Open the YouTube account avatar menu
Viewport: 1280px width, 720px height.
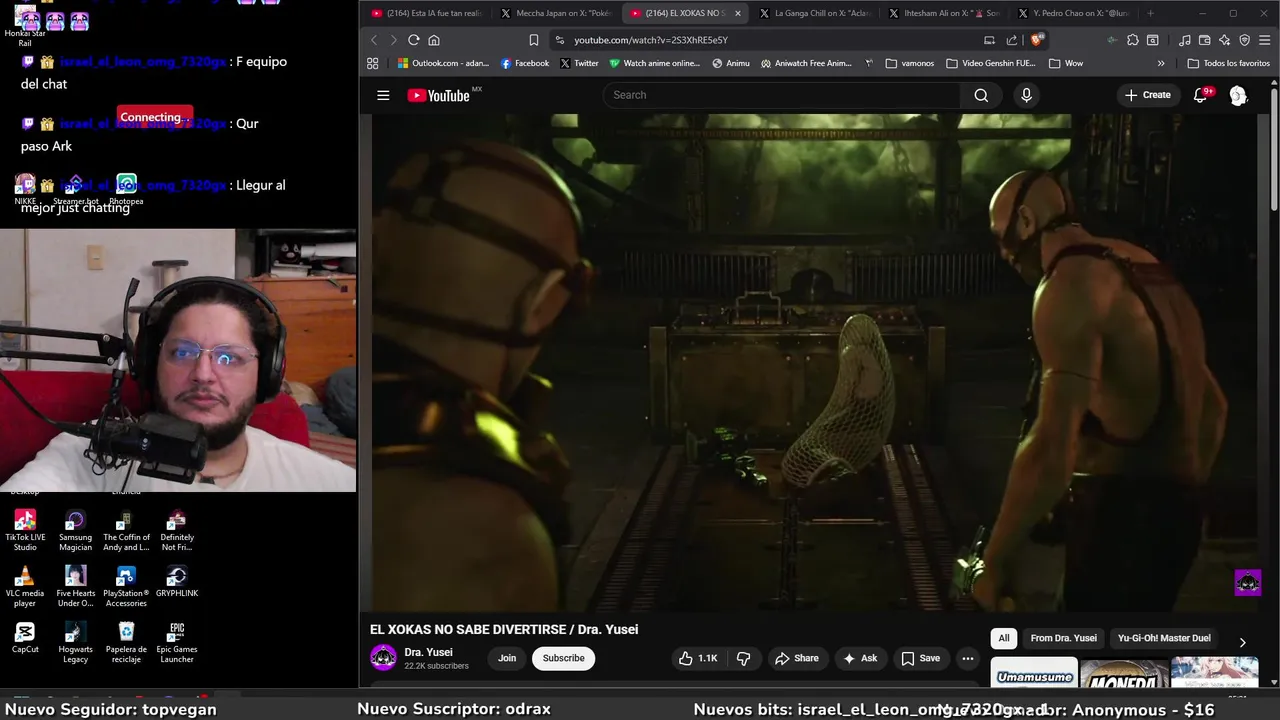(x=1238, y=95)
